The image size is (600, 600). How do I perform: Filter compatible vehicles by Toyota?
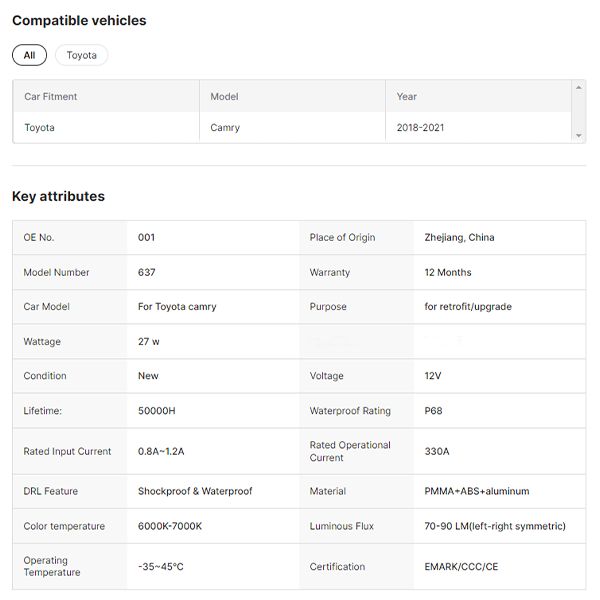82,55
